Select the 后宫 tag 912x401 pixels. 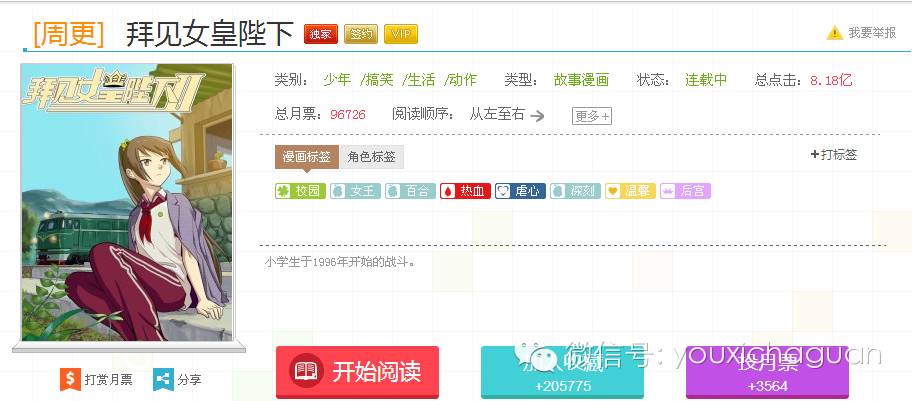pyautogui.click(x=685, y=191)
